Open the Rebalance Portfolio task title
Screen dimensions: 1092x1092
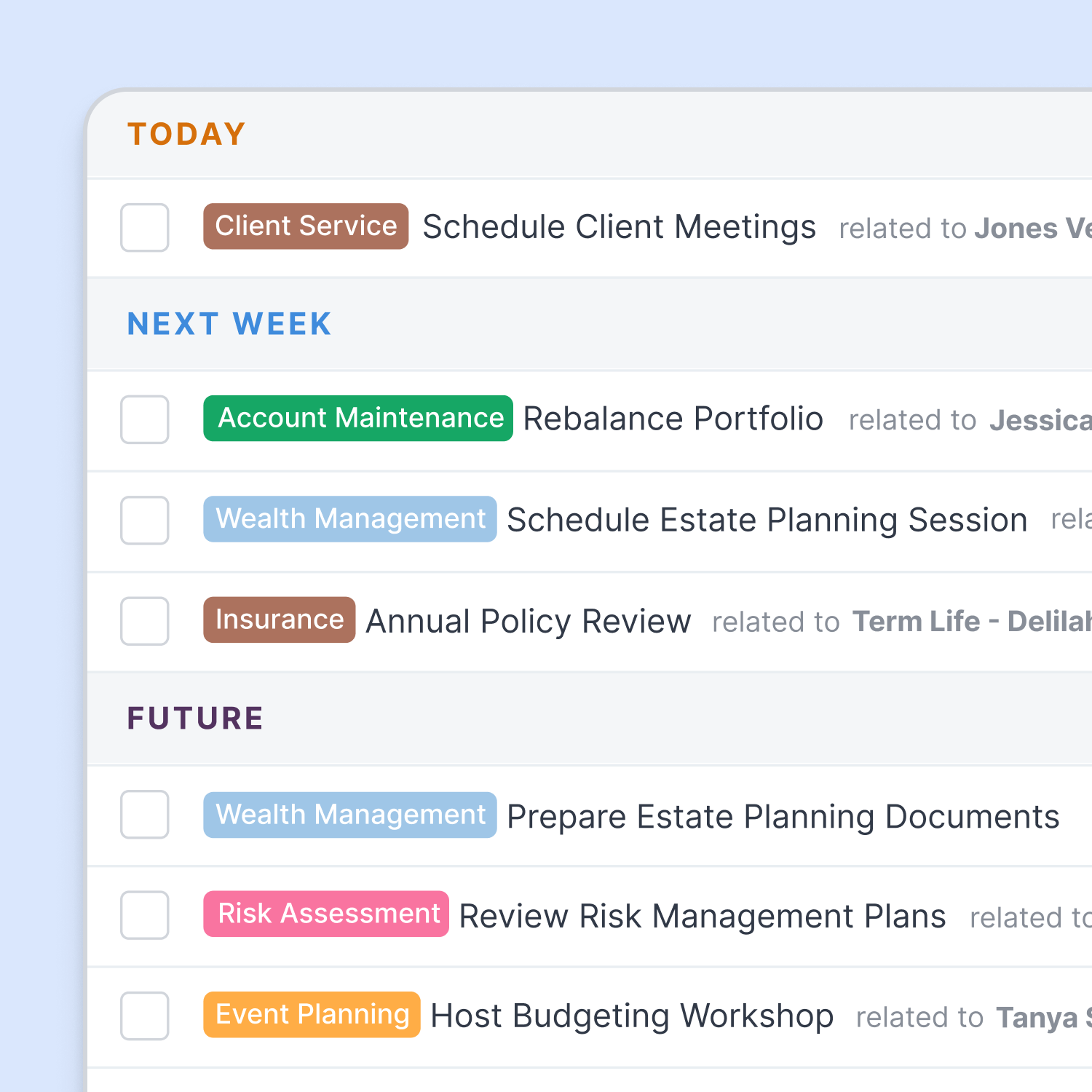point(673,419)
